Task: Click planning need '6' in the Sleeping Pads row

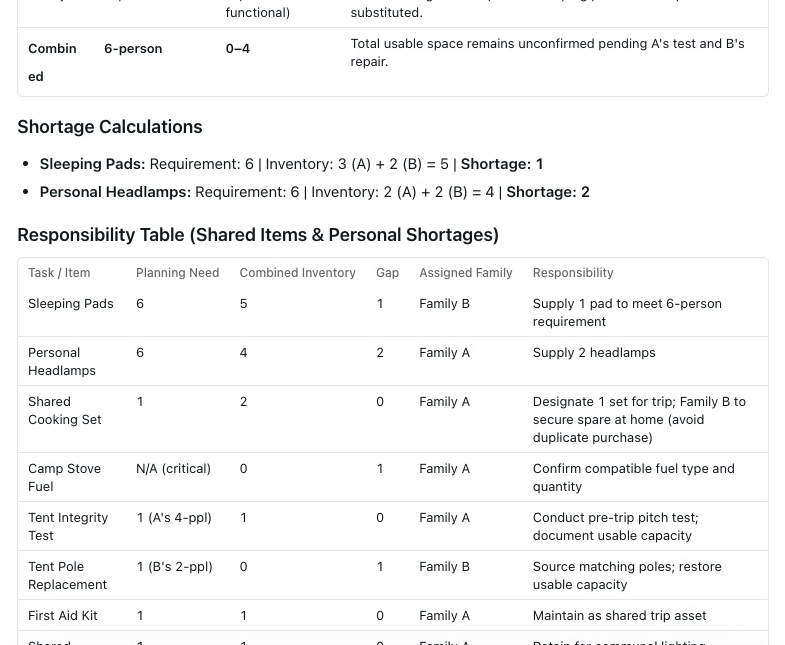Action: (140, 304)
